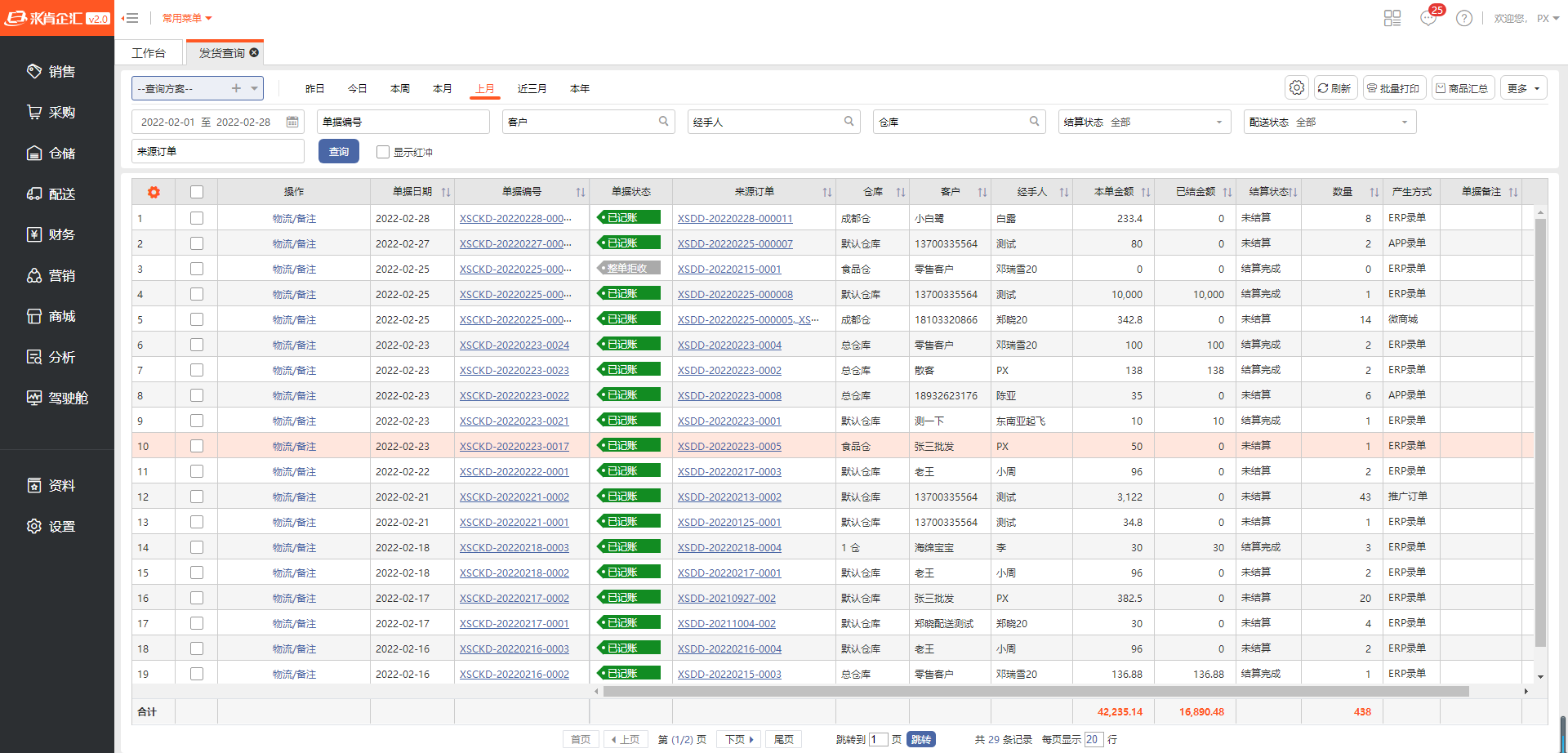The height and width of the screenshot is (753, 1568).
Task: Open the notification messages icon
Action: (x=1428, y=18)
